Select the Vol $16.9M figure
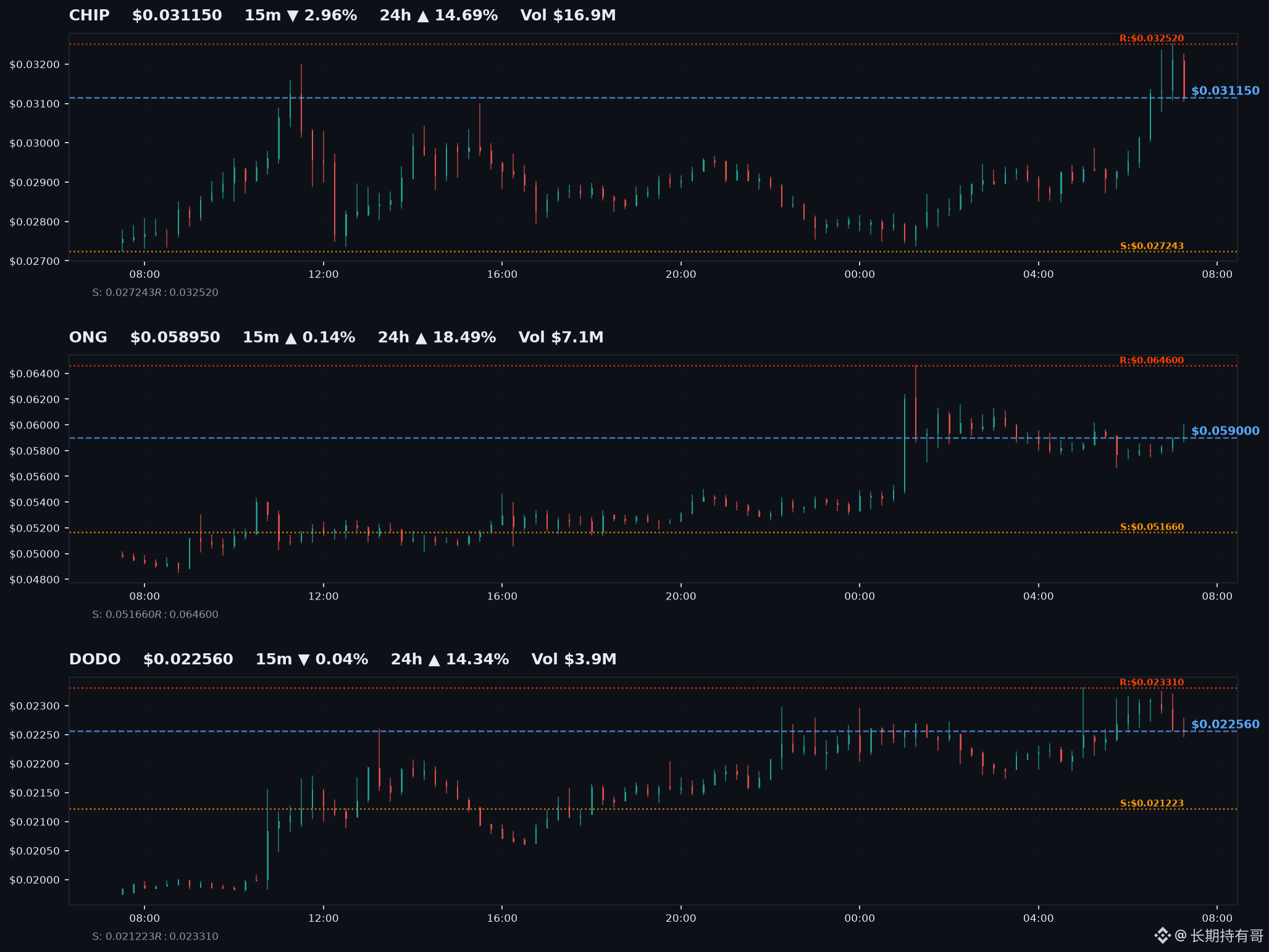 [568, 15]
